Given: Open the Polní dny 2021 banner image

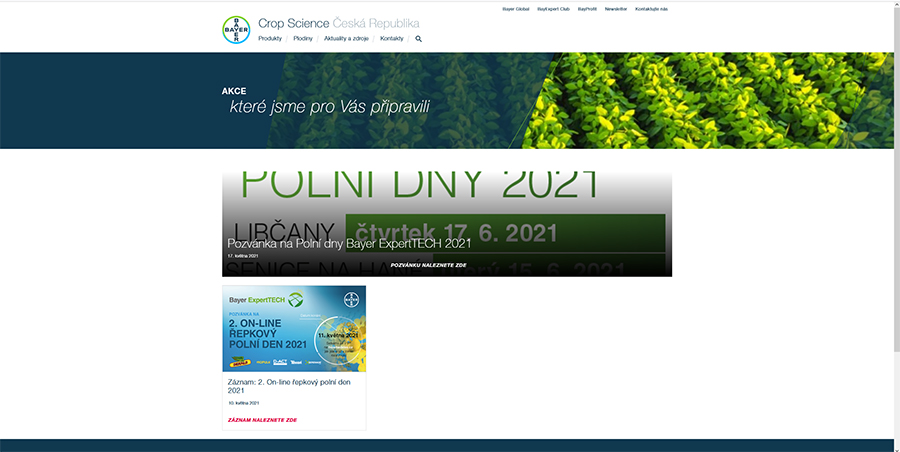Looking at the screenshot, I should [446, 200].
